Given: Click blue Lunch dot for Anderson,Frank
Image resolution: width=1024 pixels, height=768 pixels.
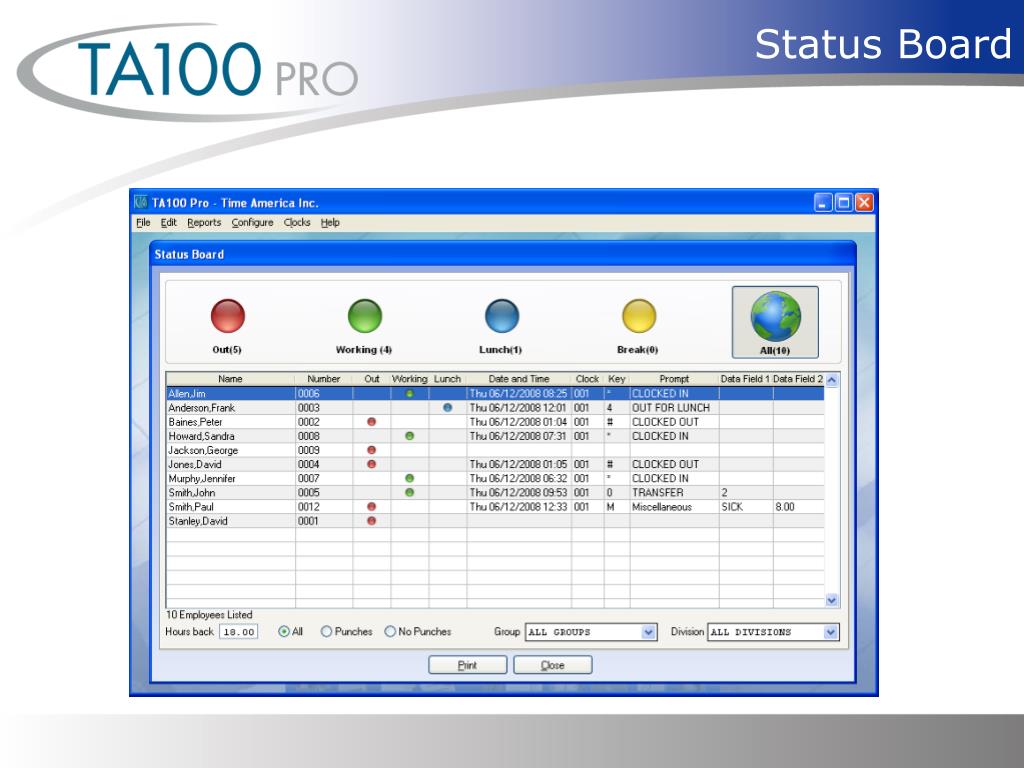Looking at the screenshot, I should tap(447, 408).
